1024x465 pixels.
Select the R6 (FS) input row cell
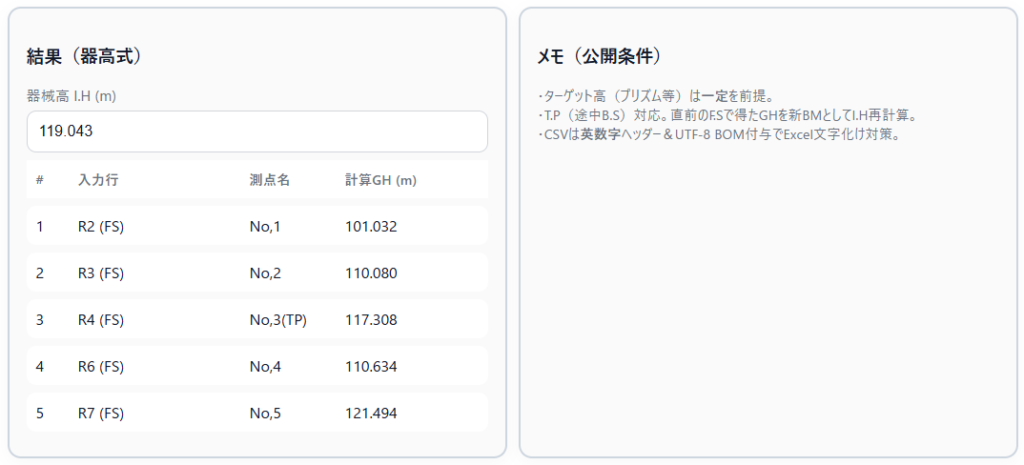coord(100,367)
